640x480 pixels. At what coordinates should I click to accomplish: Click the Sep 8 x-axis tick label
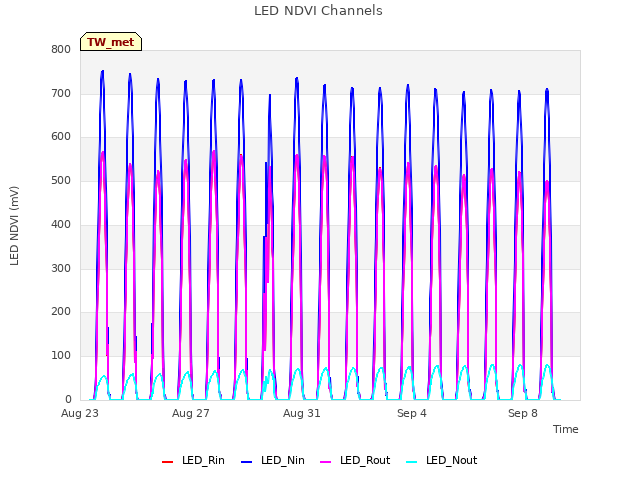[x=523, y=413]
